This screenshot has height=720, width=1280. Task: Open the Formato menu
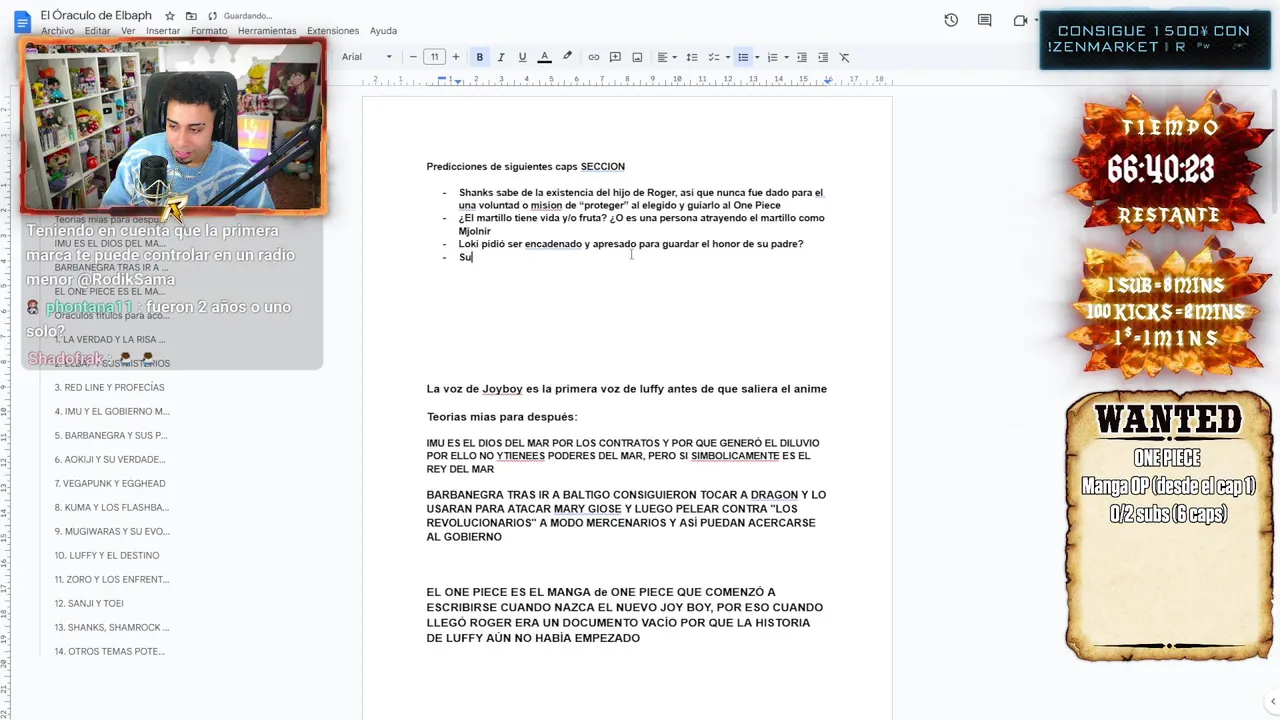(209, 31)
